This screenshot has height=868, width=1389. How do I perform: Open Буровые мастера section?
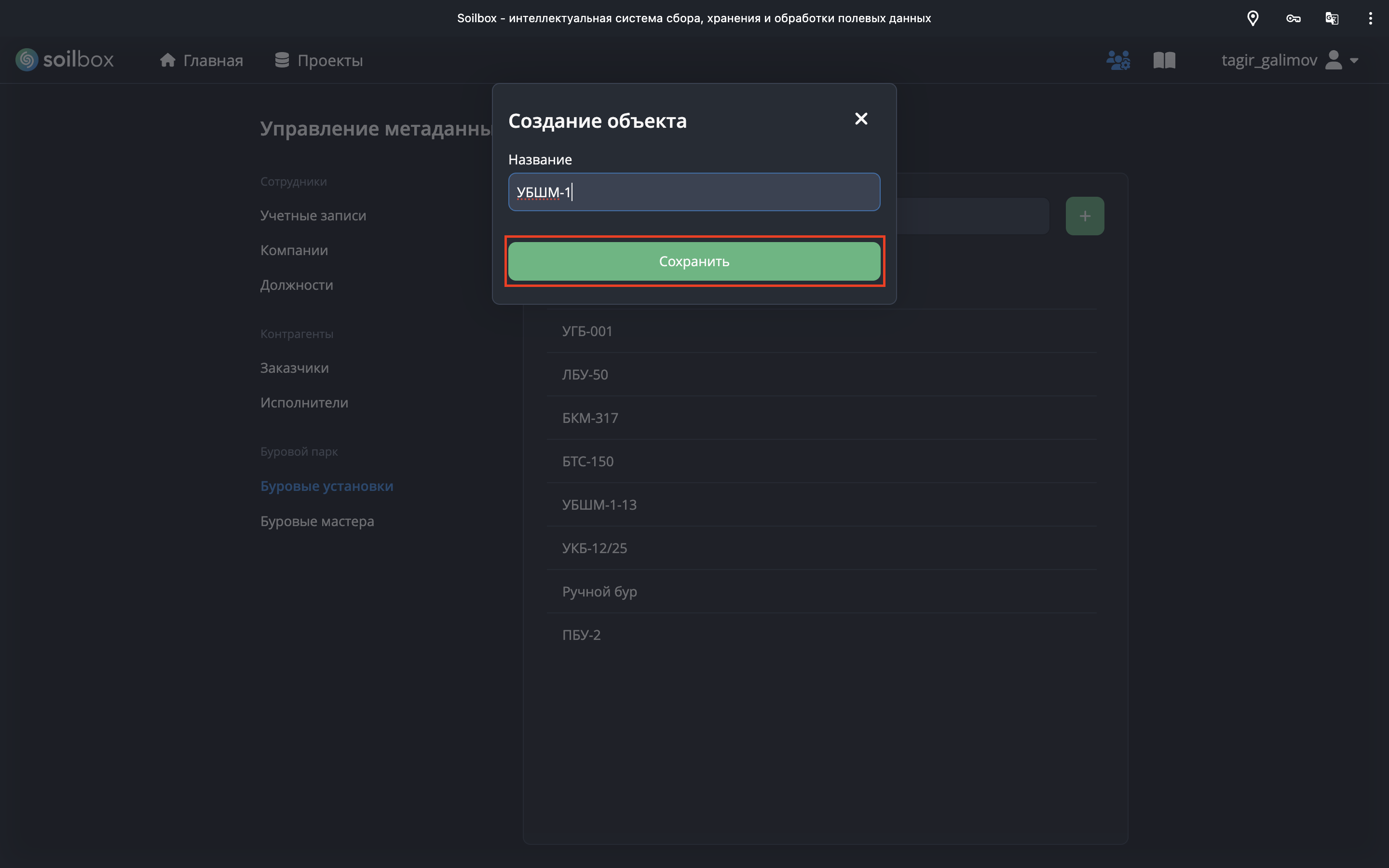[x=317, y=521]
